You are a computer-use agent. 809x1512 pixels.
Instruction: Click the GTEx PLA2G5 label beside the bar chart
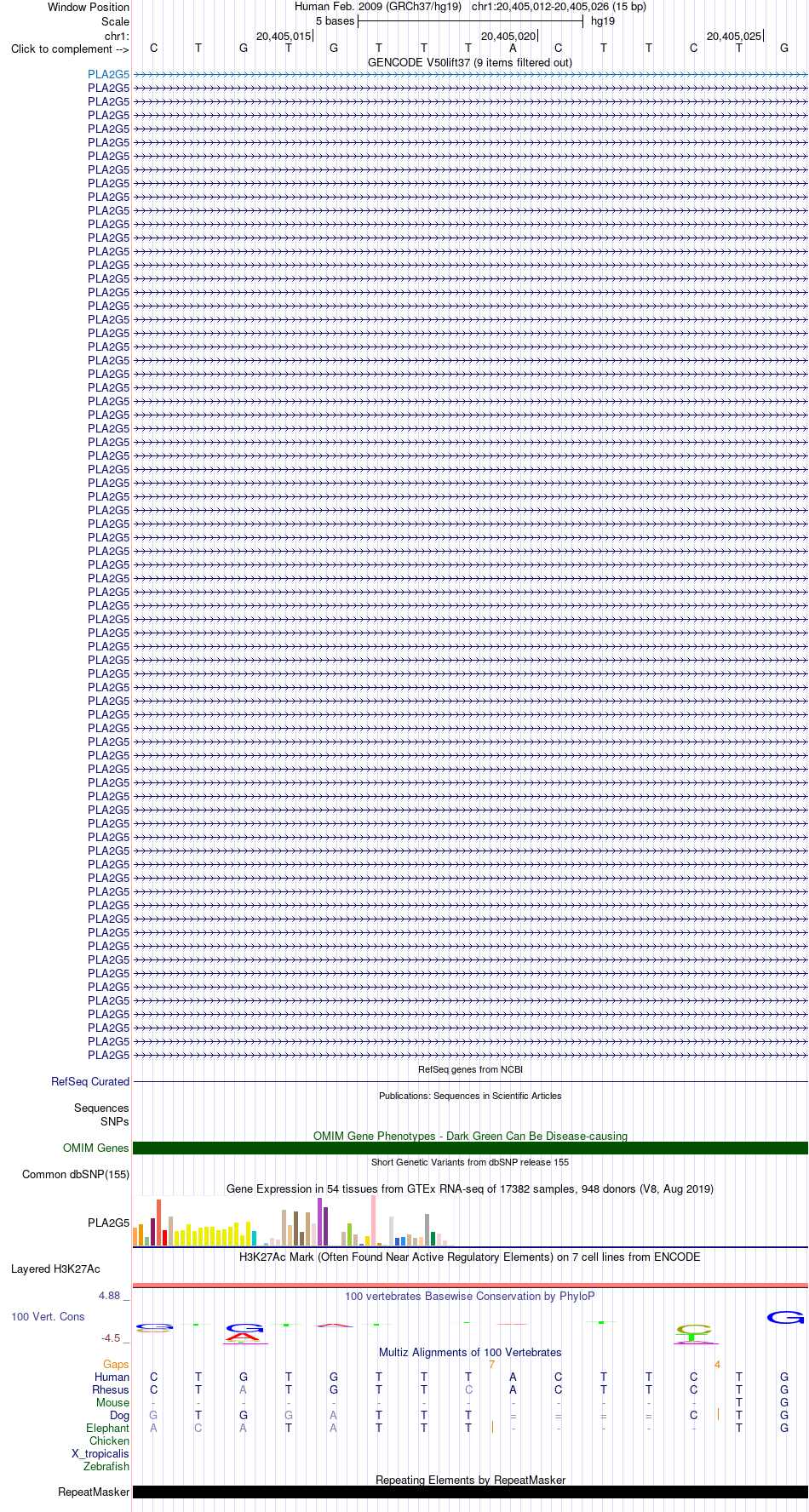[x=109, y=1223]
